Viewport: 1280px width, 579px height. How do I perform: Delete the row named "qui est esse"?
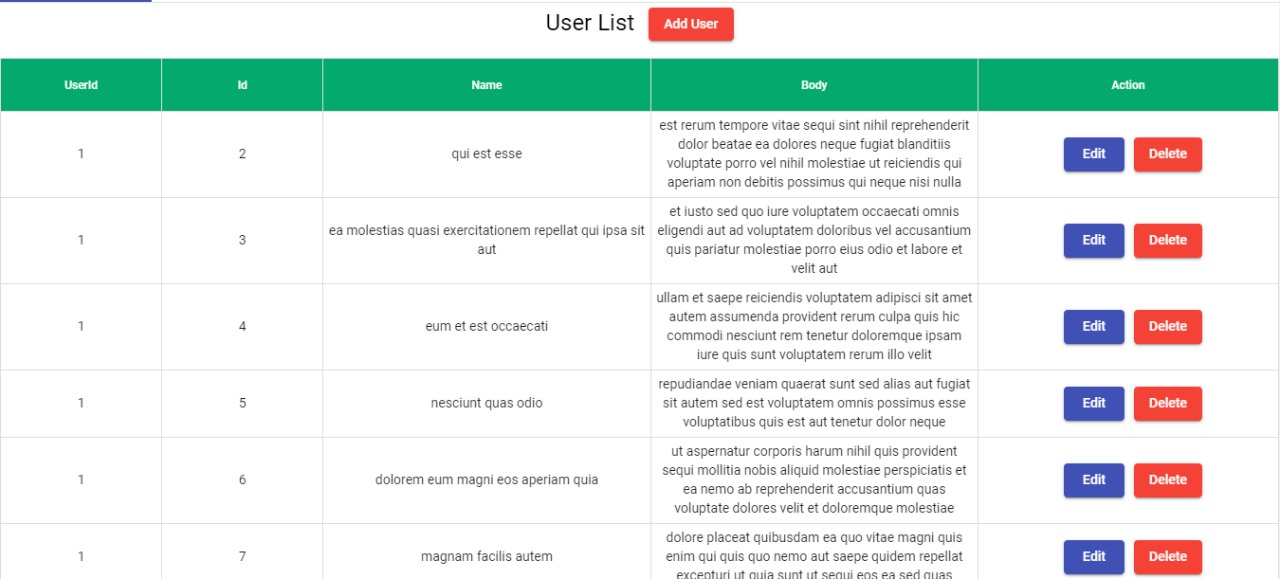click(x=1167, y=154)
